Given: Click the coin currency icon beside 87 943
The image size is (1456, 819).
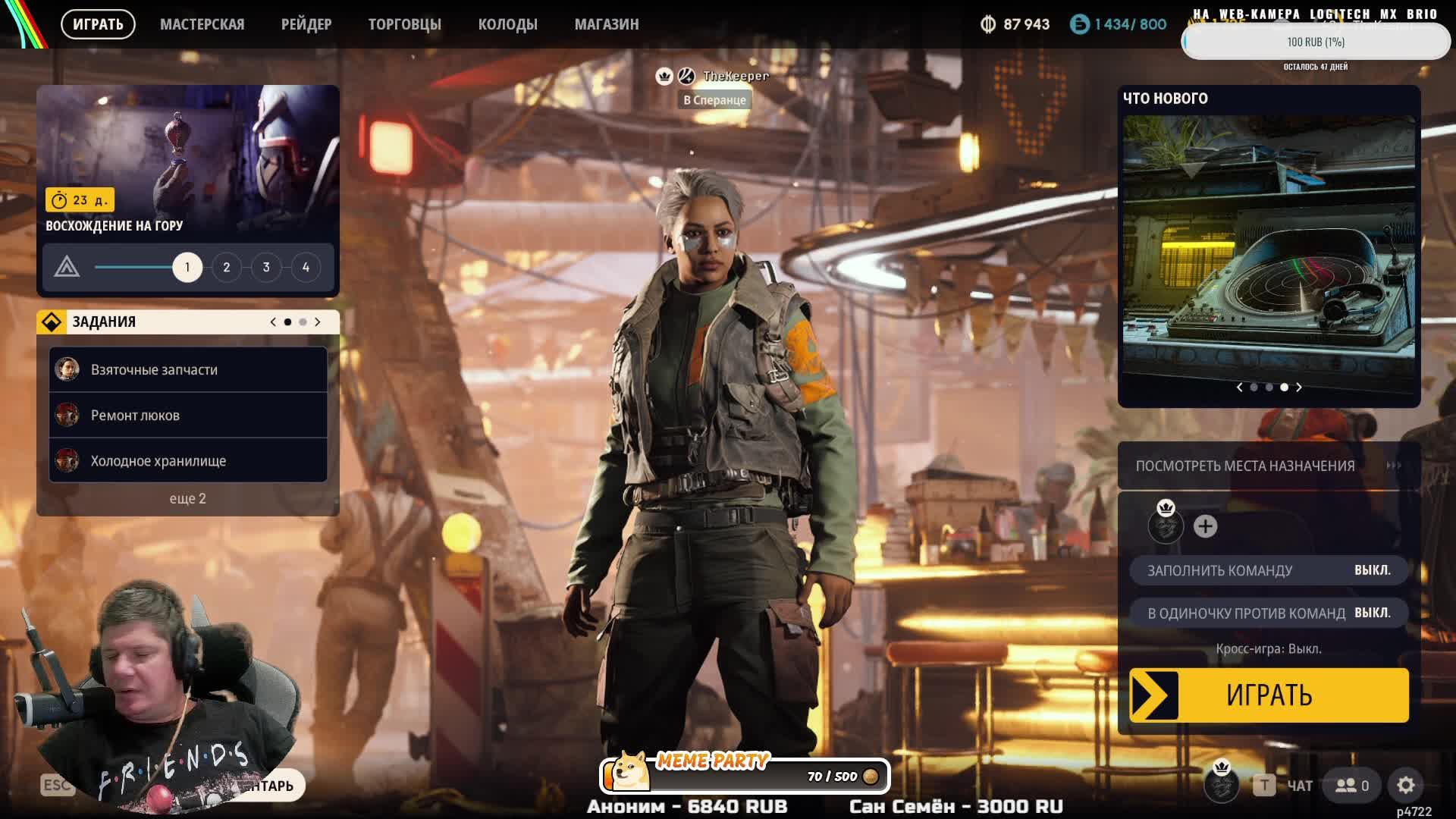Looking at the screenshot, I should 988,24.
